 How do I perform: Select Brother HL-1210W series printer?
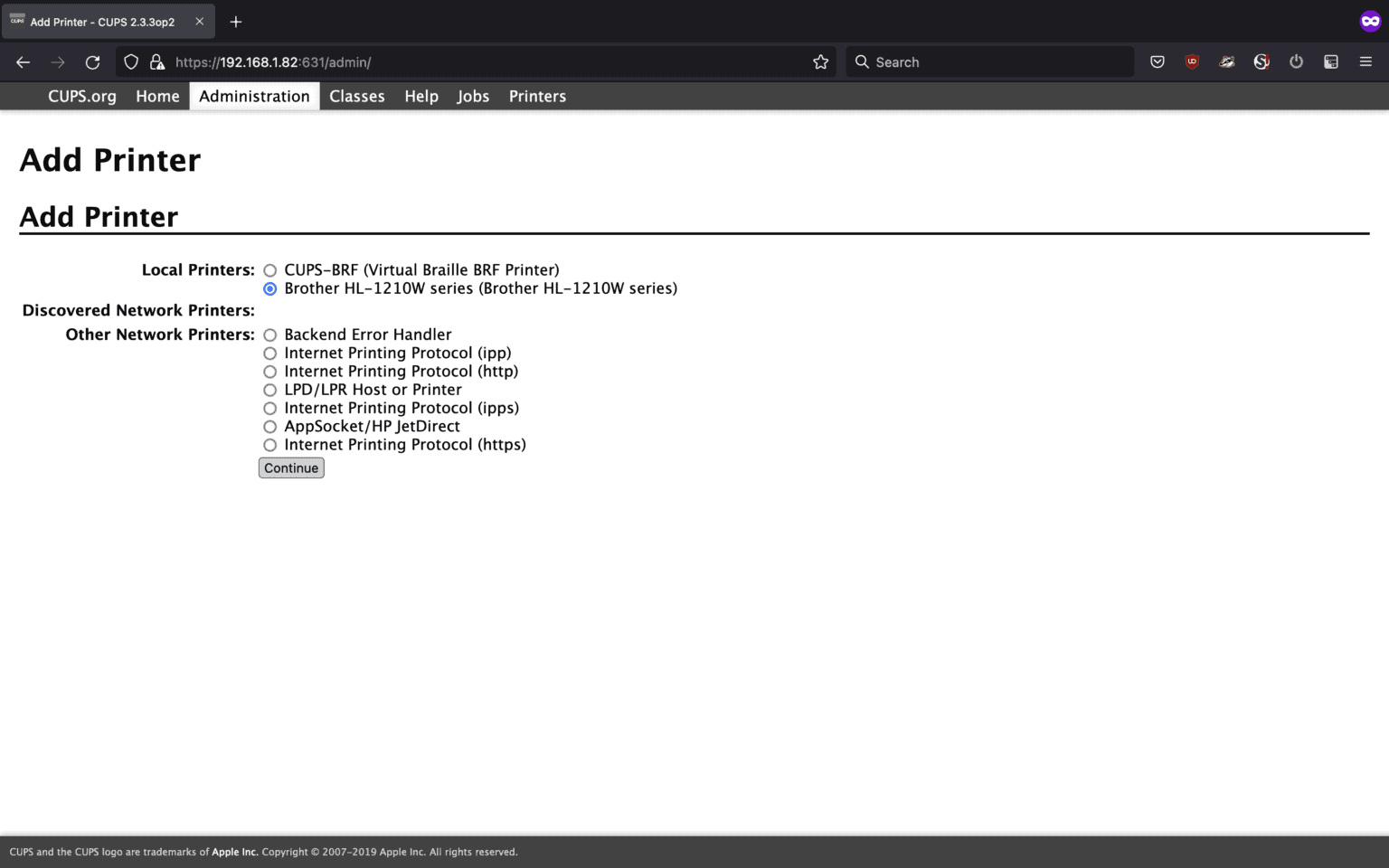269,289
